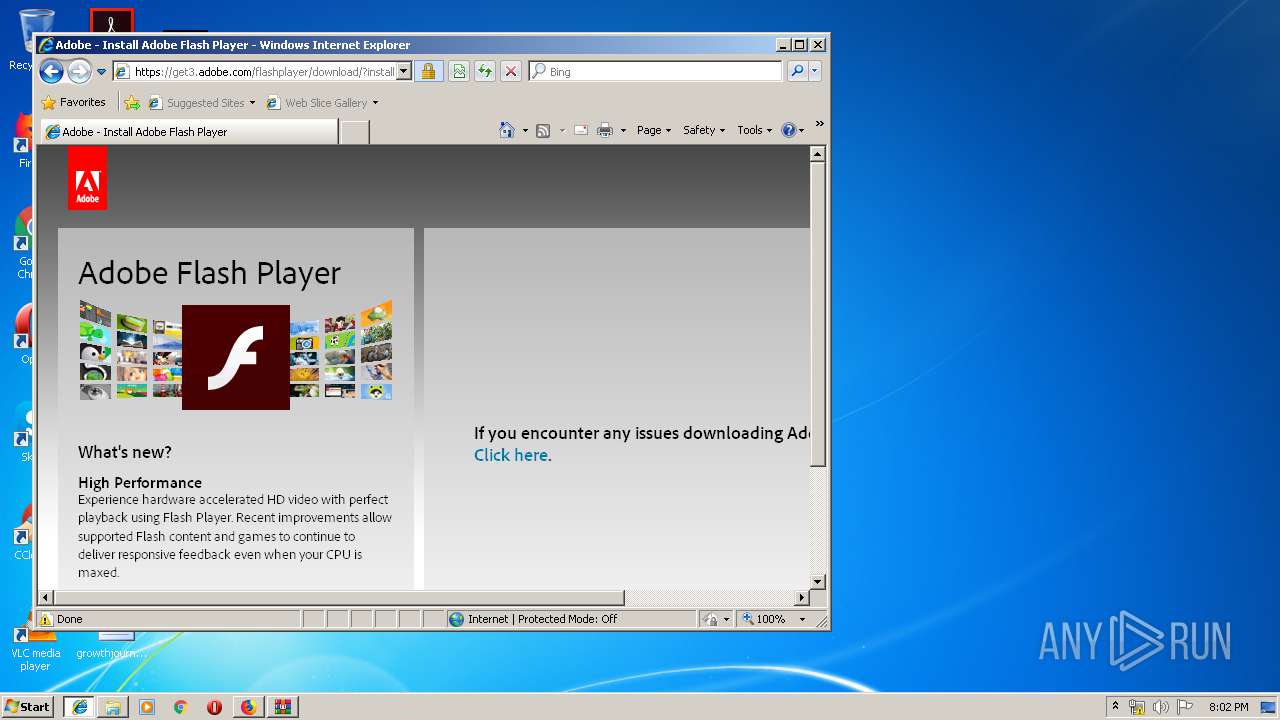Click the horizontal scrollbar right arrow

(x=801, y=598)
